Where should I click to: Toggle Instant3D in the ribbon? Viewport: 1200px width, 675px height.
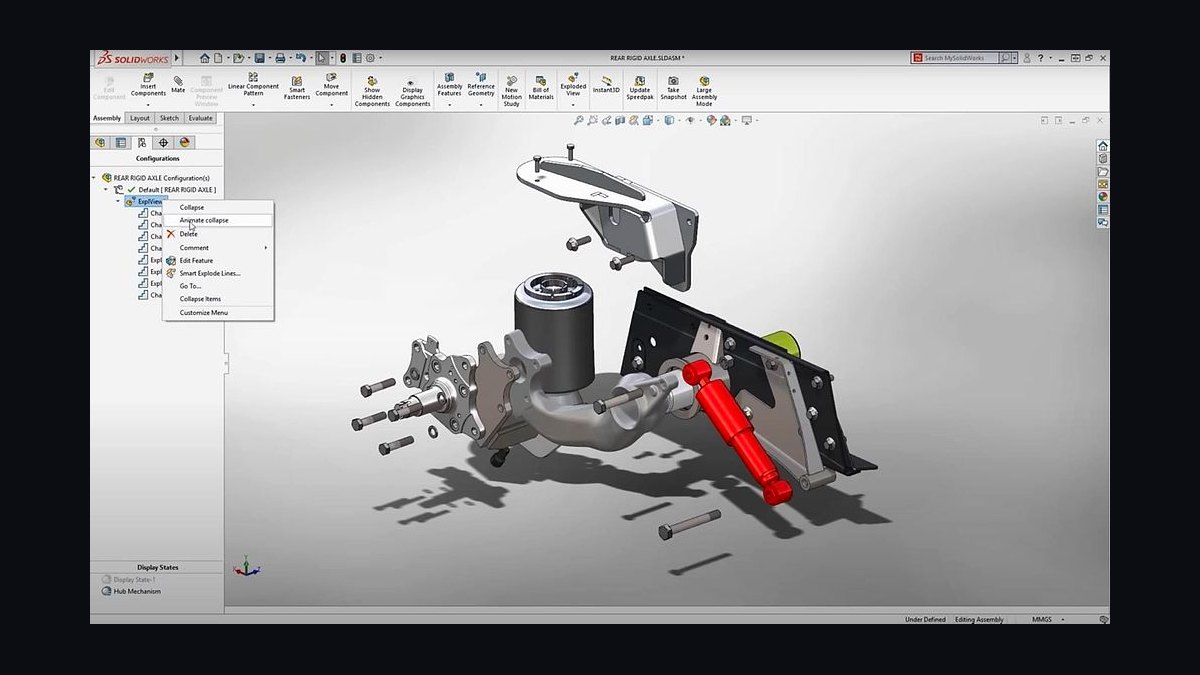point(606,84)
